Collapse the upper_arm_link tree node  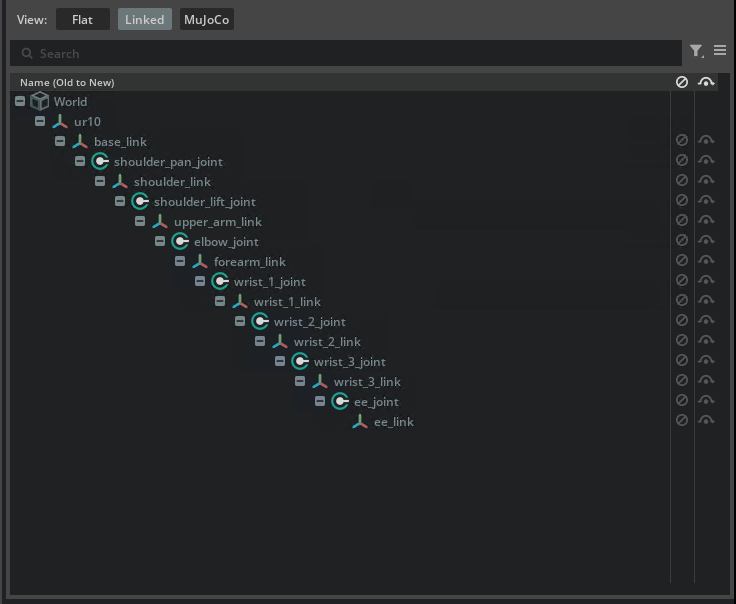[140, 221]
